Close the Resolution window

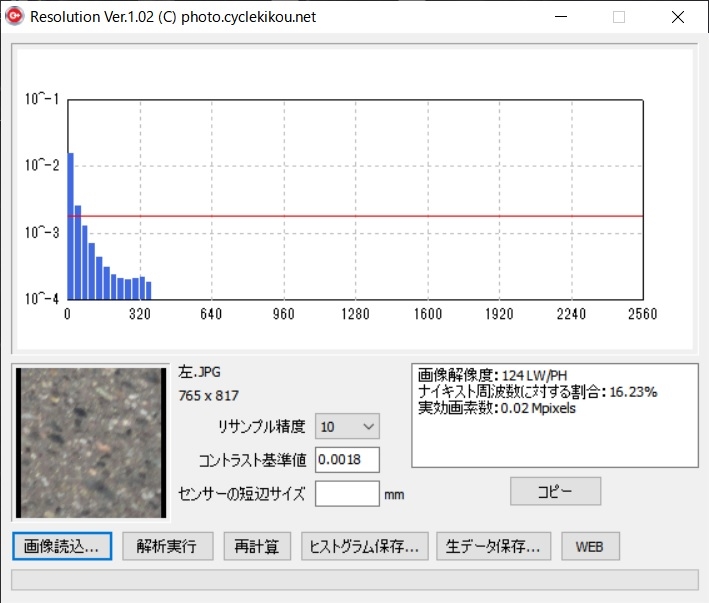click(x=678, y=17)
